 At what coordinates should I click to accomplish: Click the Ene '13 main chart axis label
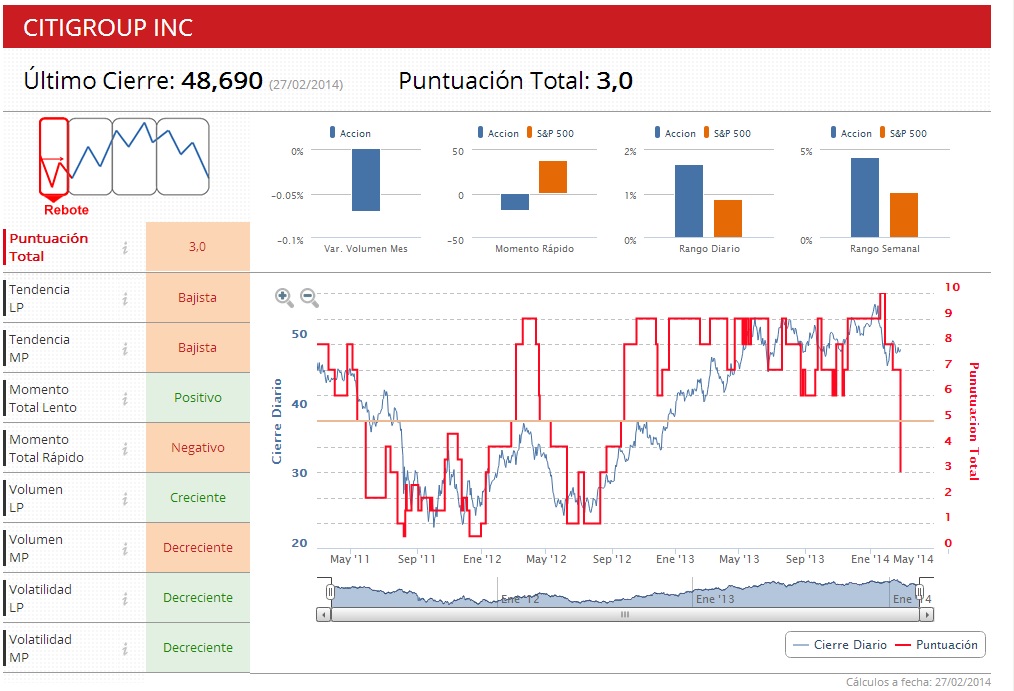click(674, 559)
